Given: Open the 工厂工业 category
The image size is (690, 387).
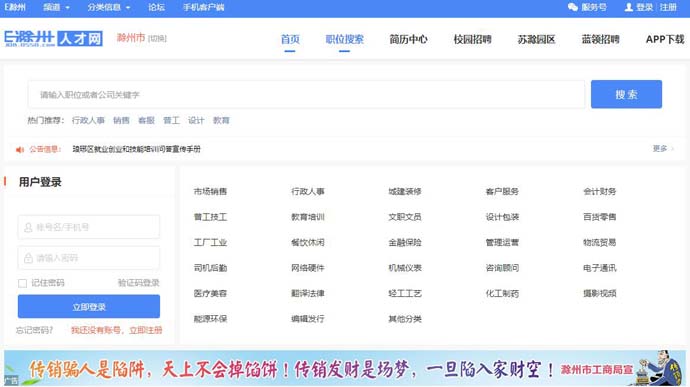Looking at the screenshot, I should 210,243.
